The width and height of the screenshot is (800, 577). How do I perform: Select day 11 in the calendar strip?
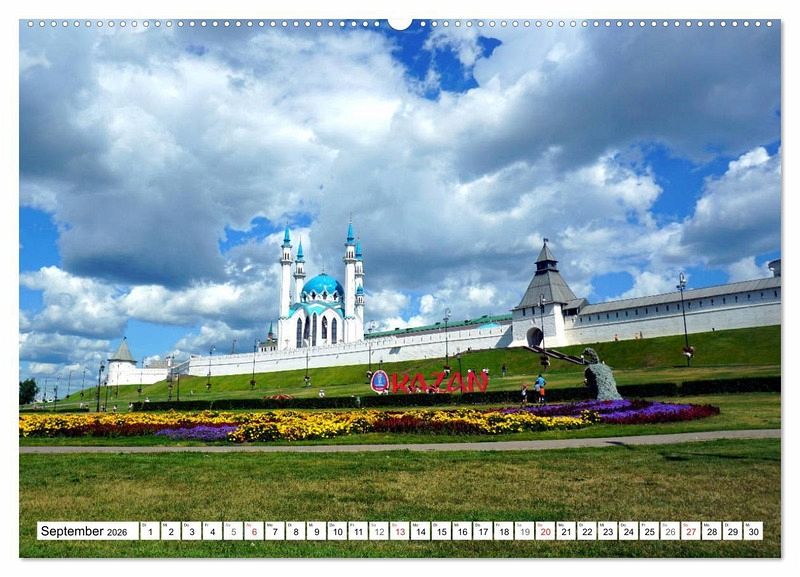point(358,531)
